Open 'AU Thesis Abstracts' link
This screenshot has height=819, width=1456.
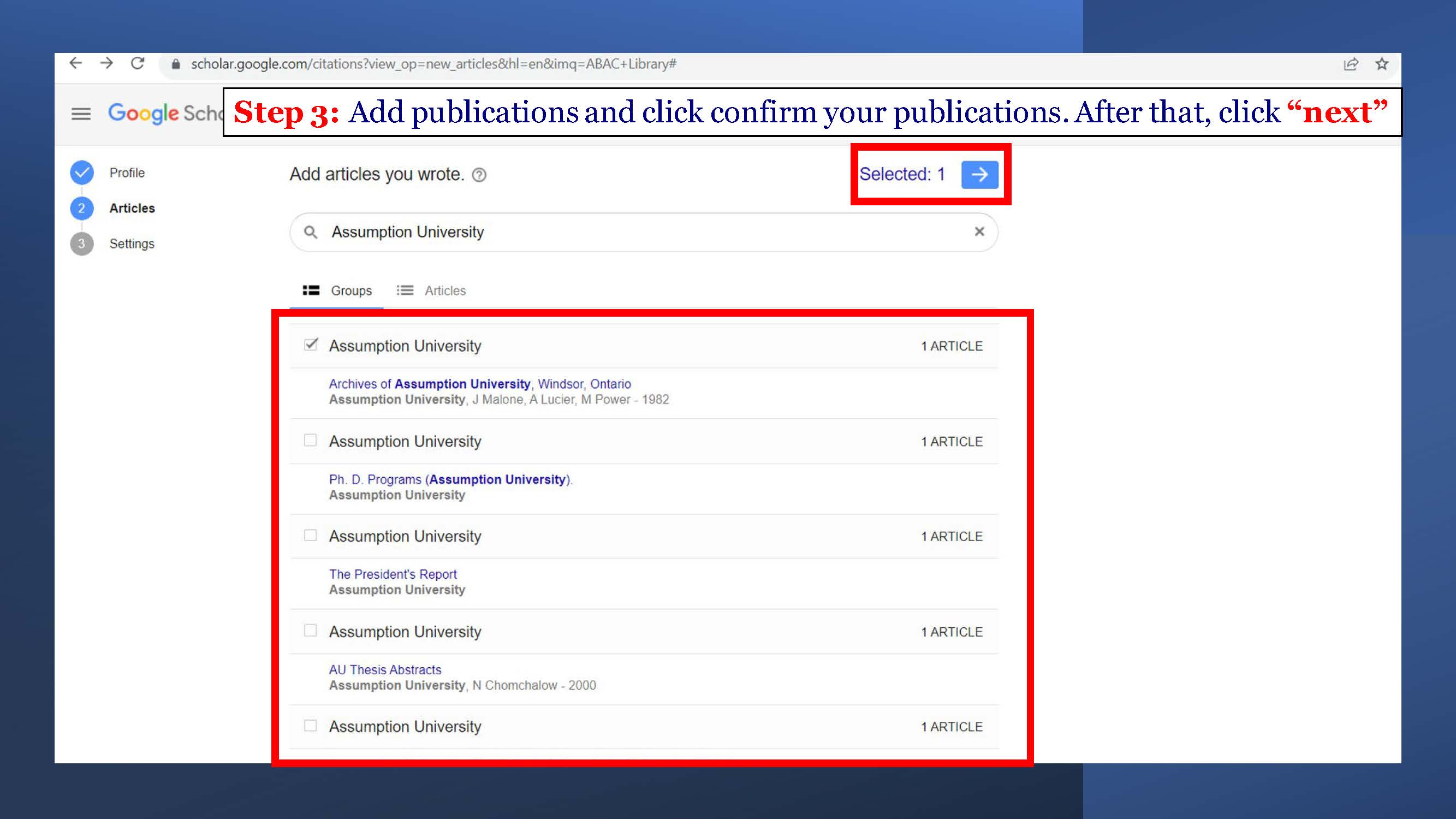[x=385, y=670]
